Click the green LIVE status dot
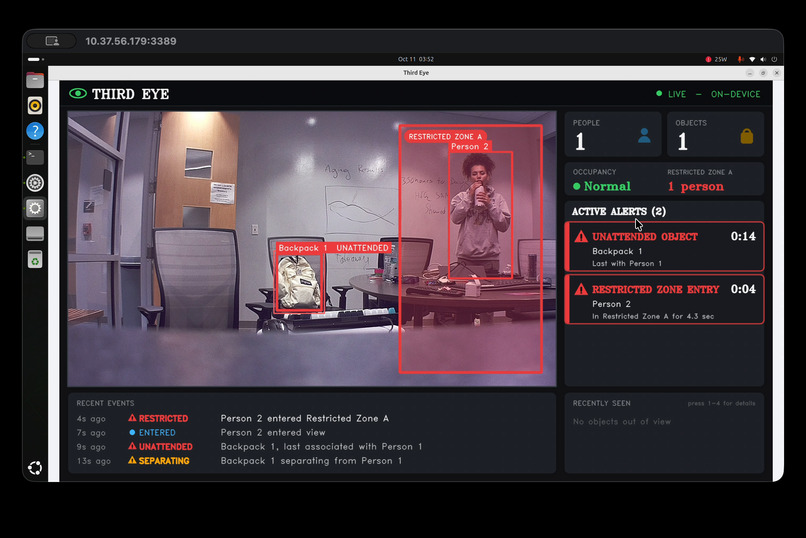This screenshot has height=538, width=806. [x=659, y=94]
